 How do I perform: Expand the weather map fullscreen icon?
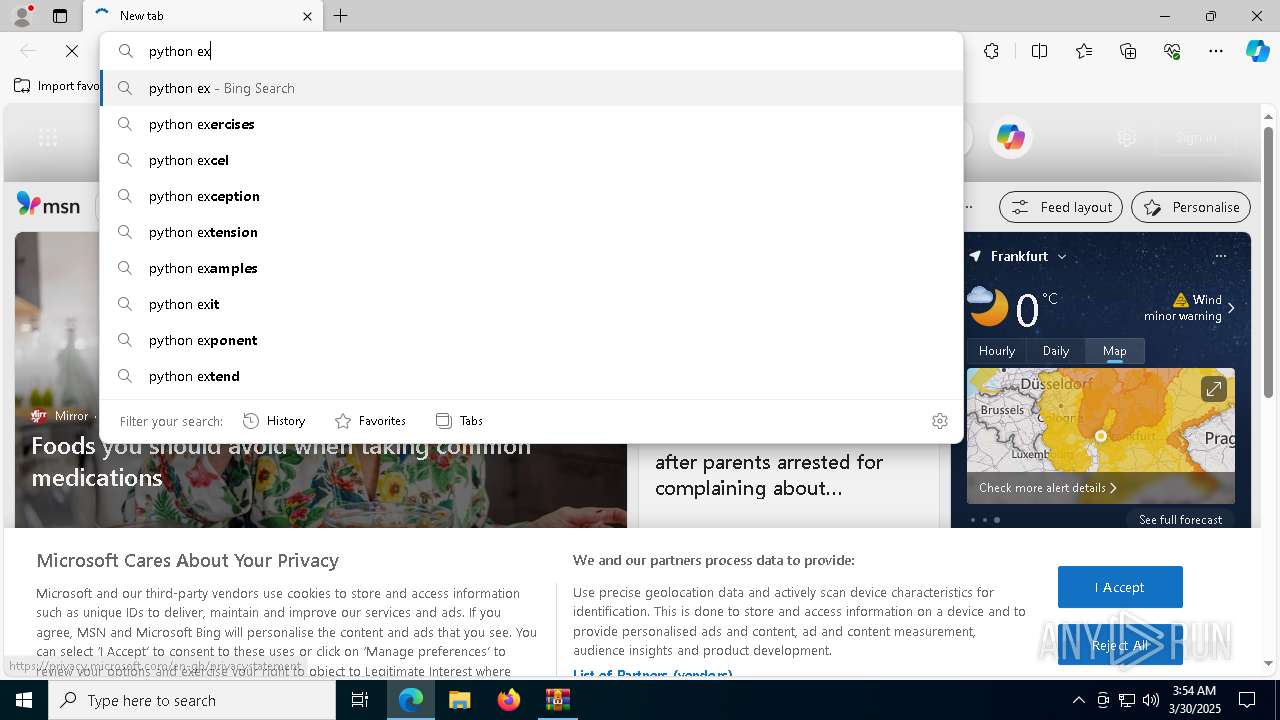[x=1213, y=389]
